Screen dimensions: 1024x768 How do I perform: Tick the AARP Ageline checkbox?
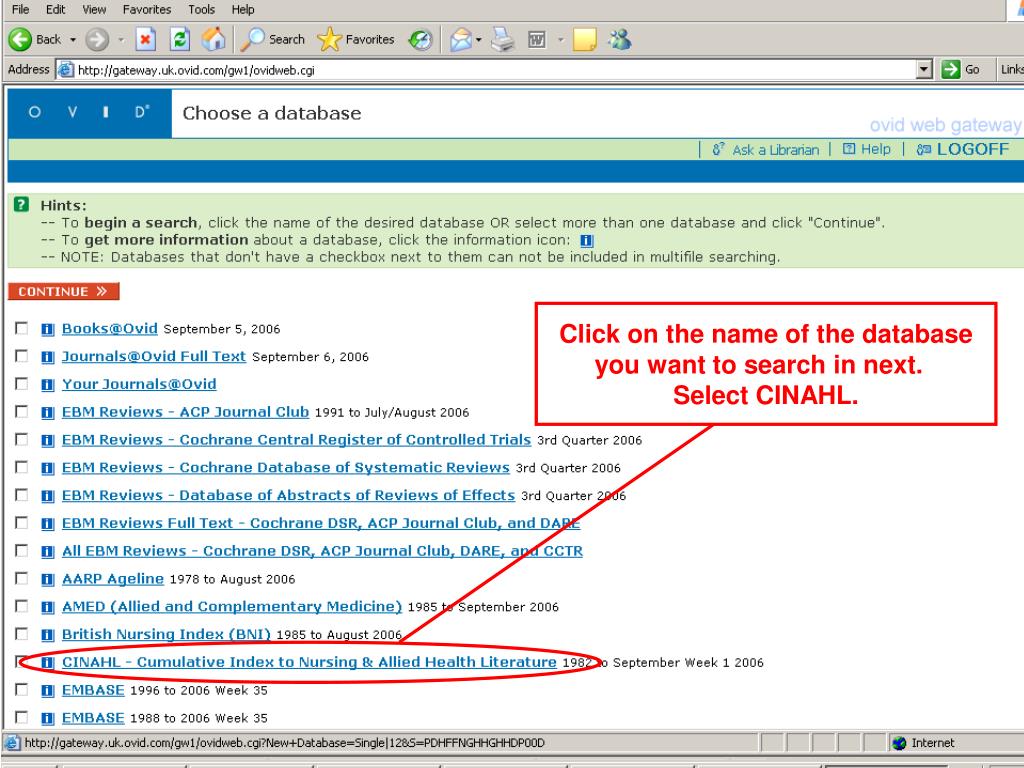22,578
